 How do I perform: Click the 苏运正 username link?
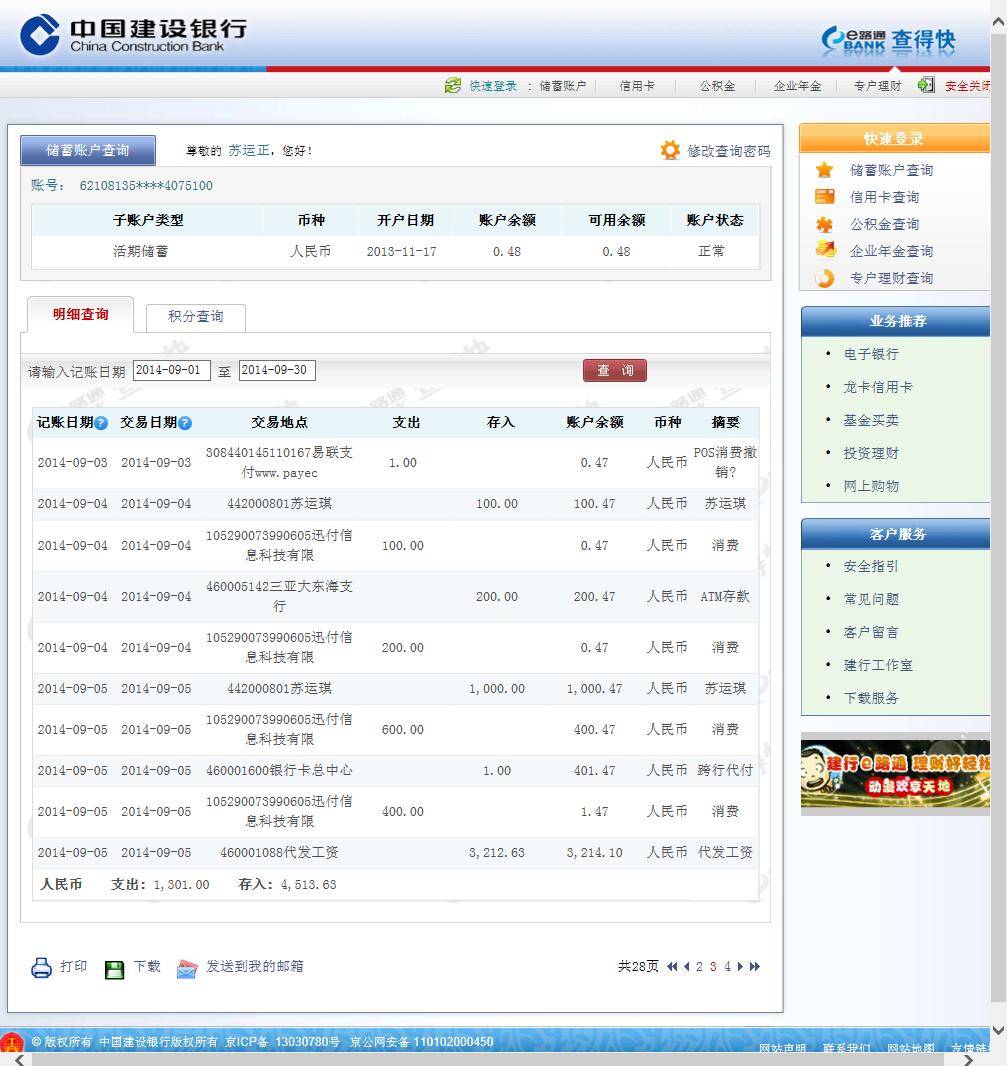coord(248,150)
